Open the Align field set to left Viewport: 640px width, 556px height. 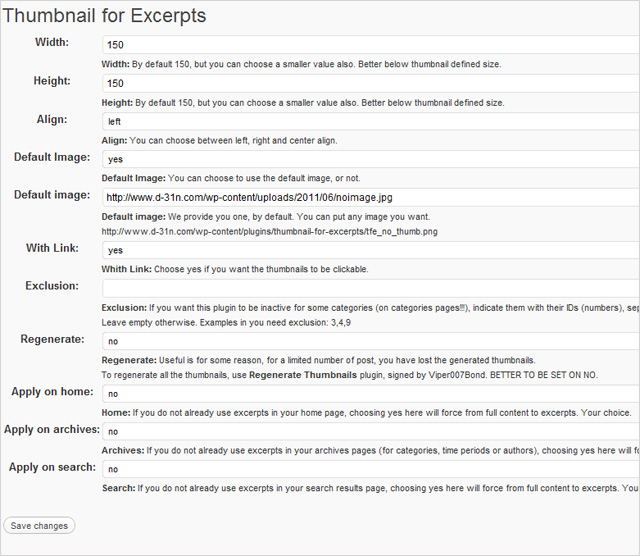(370, 122)
